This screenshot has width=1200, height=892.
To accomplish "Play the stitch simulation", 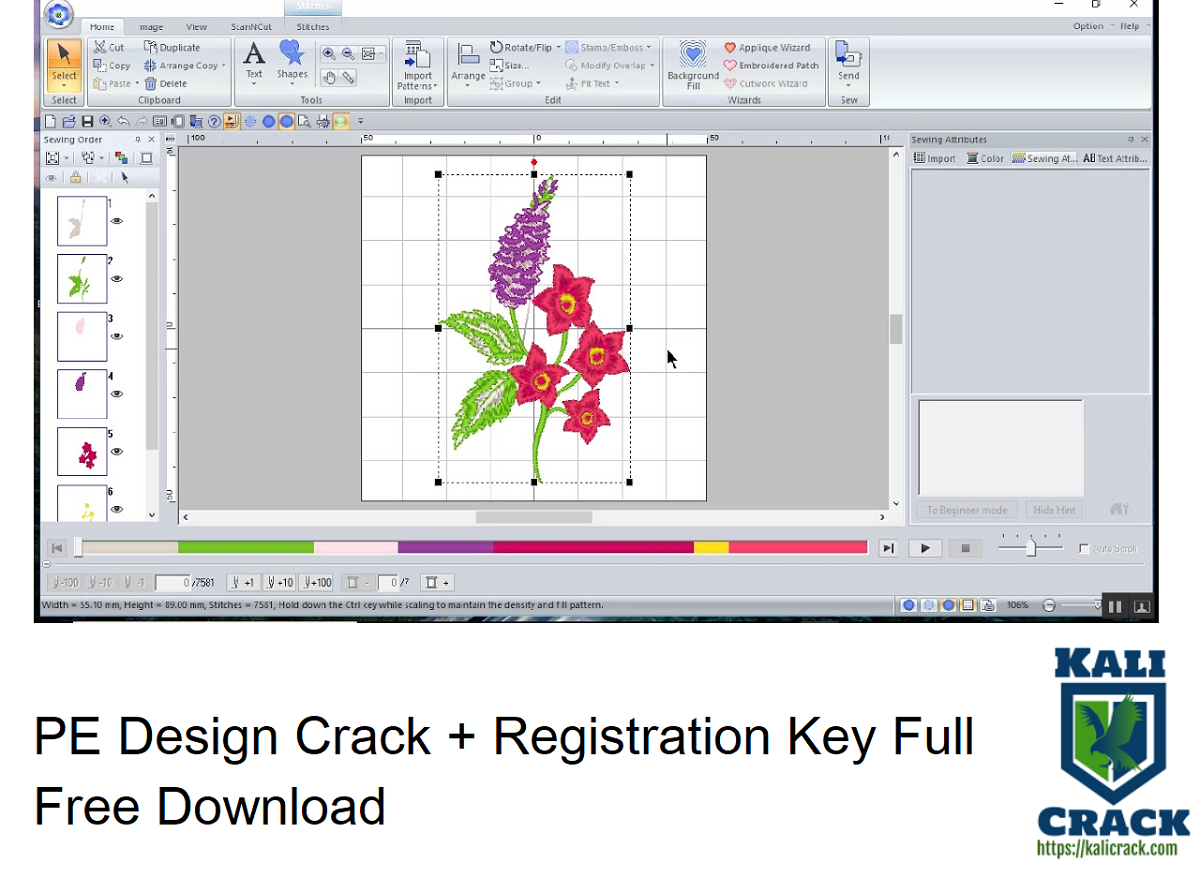I will 925,548.
